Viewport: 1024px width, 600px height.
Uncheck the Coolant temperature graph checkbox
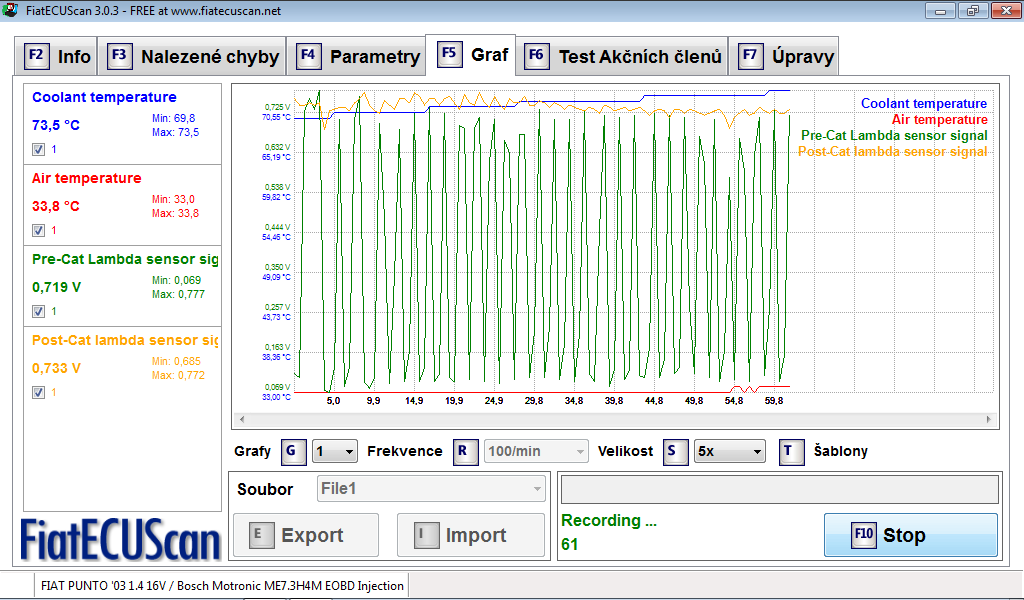pos(39,149)
